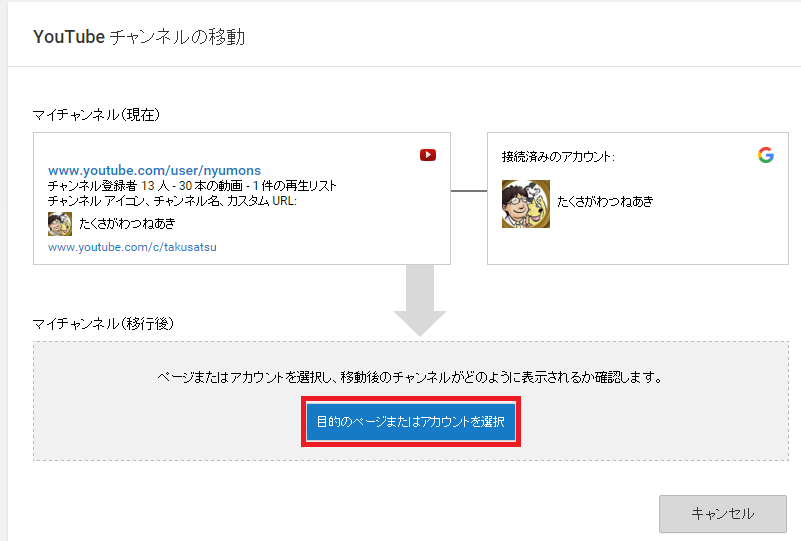The height and width of the screenshot is (541, 801).
Task: Click the small channel avatar thumbnail
Action: (x=60, y=224)
